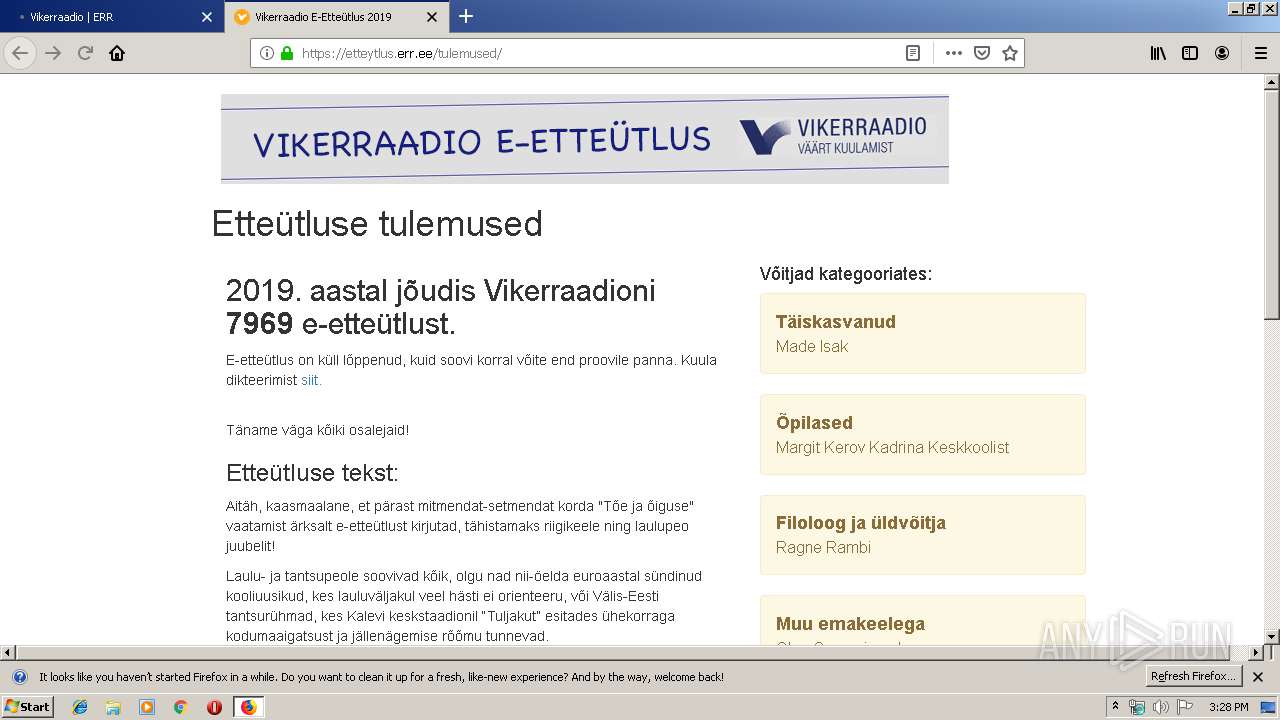Open the Firefox home page

pyautogui.click(x=117, y=53)
